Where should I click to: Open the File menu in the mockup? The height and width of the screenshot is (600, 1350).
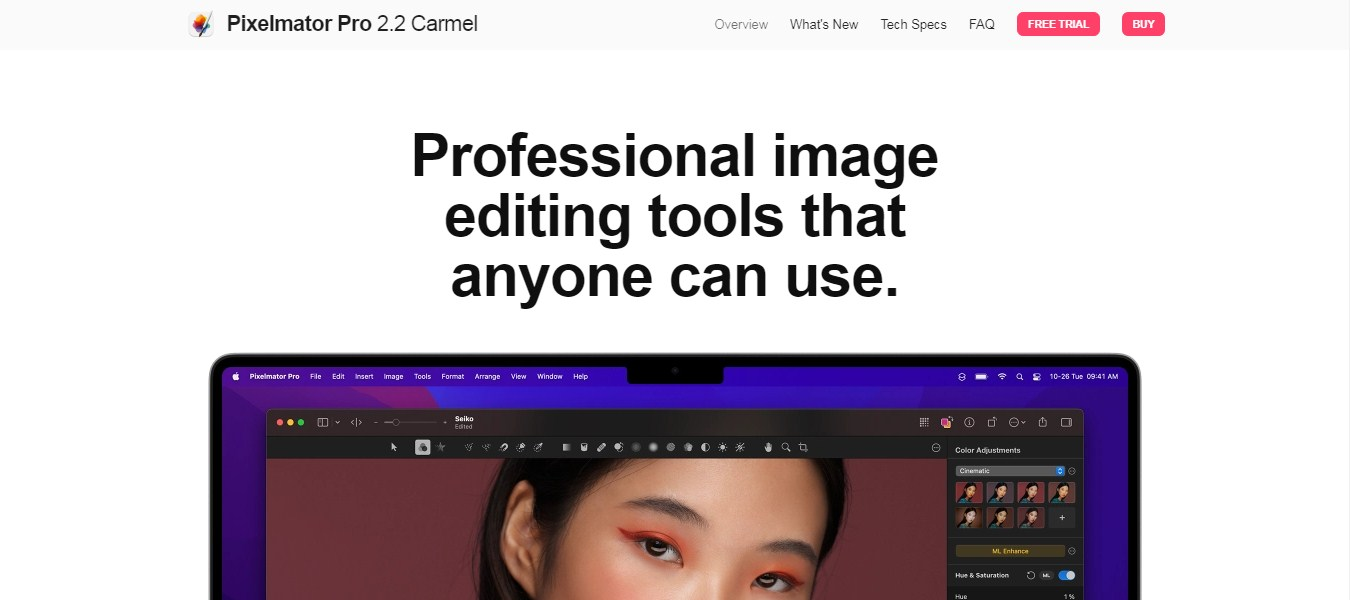[316, 377]
